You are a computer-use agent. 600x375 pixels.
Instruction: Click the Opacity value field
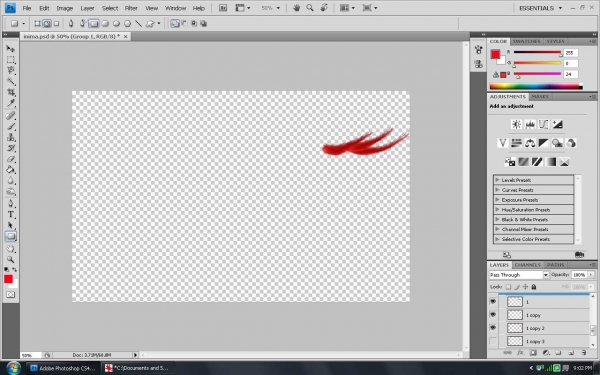pyautogui.click(x=579, y=275)
